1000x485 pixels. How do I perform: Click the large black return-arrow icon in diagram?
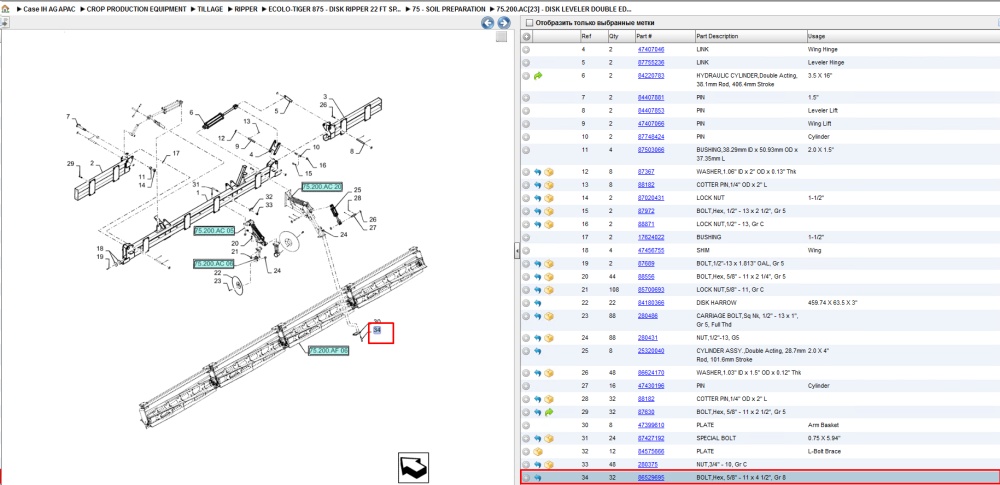(x=411, y=468)
